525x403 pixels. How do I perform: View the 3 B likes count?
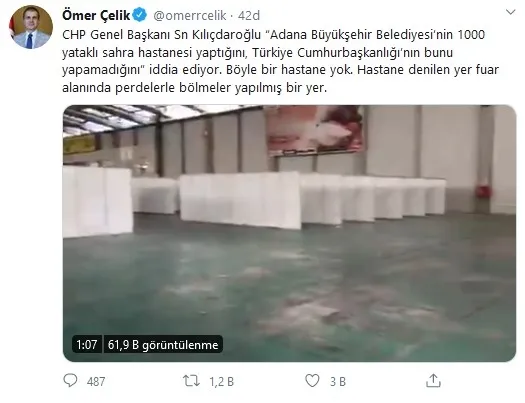(338, 382)
